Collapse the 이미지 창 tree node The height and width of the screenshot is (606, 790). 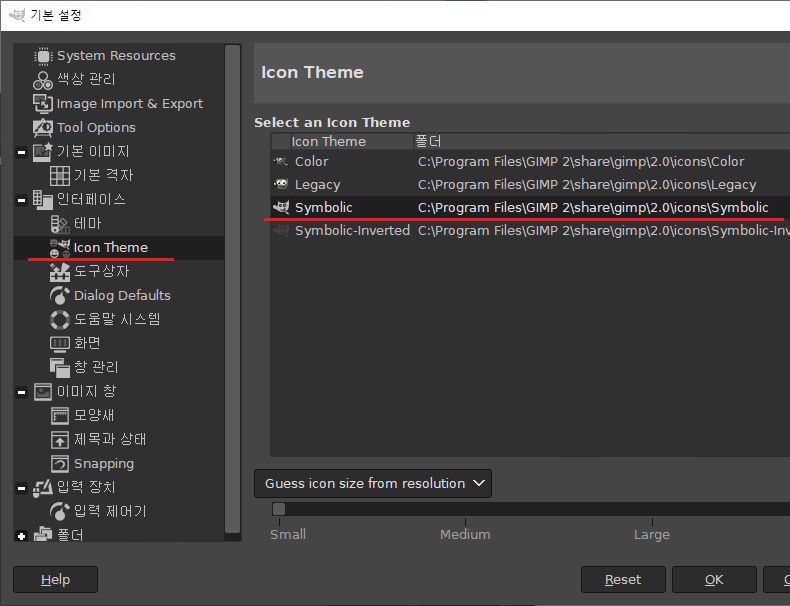pos(21,392)
